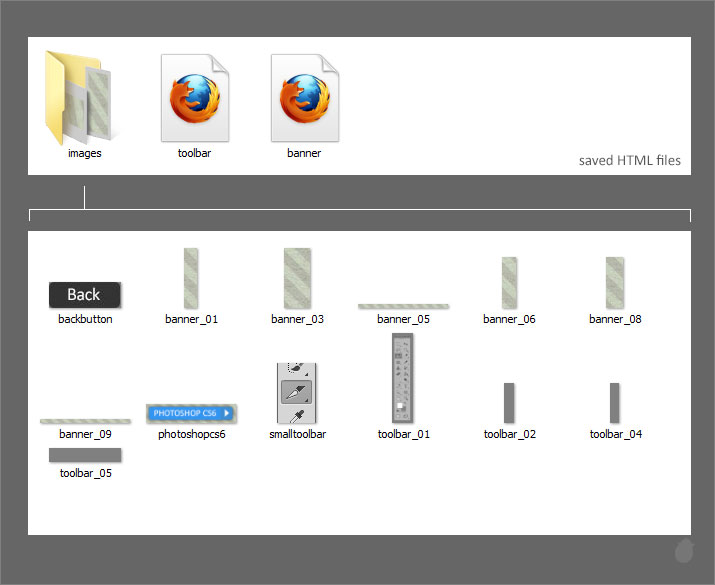Select the banner_06 image file

point(509,282)
